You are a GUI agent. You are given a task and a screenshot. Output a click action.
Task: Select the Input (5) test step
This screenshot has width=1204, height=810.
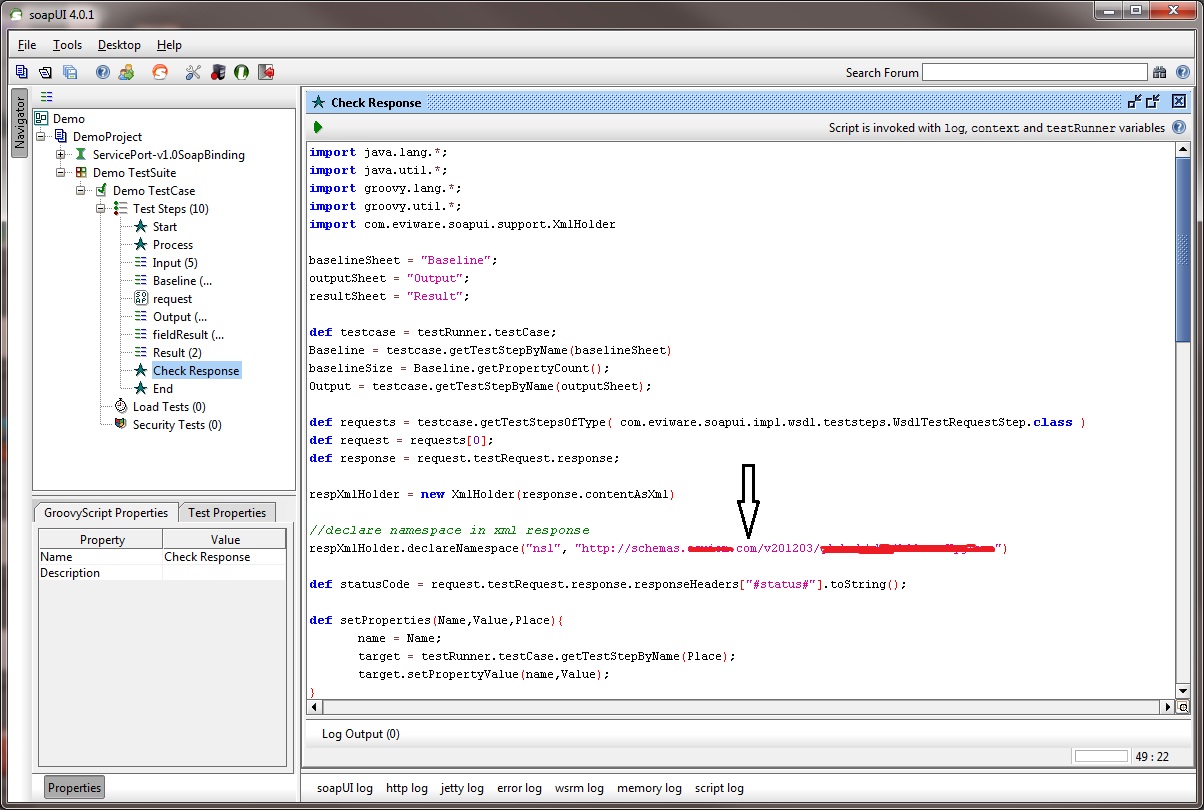pyautogui.click(x=175, y=263)
